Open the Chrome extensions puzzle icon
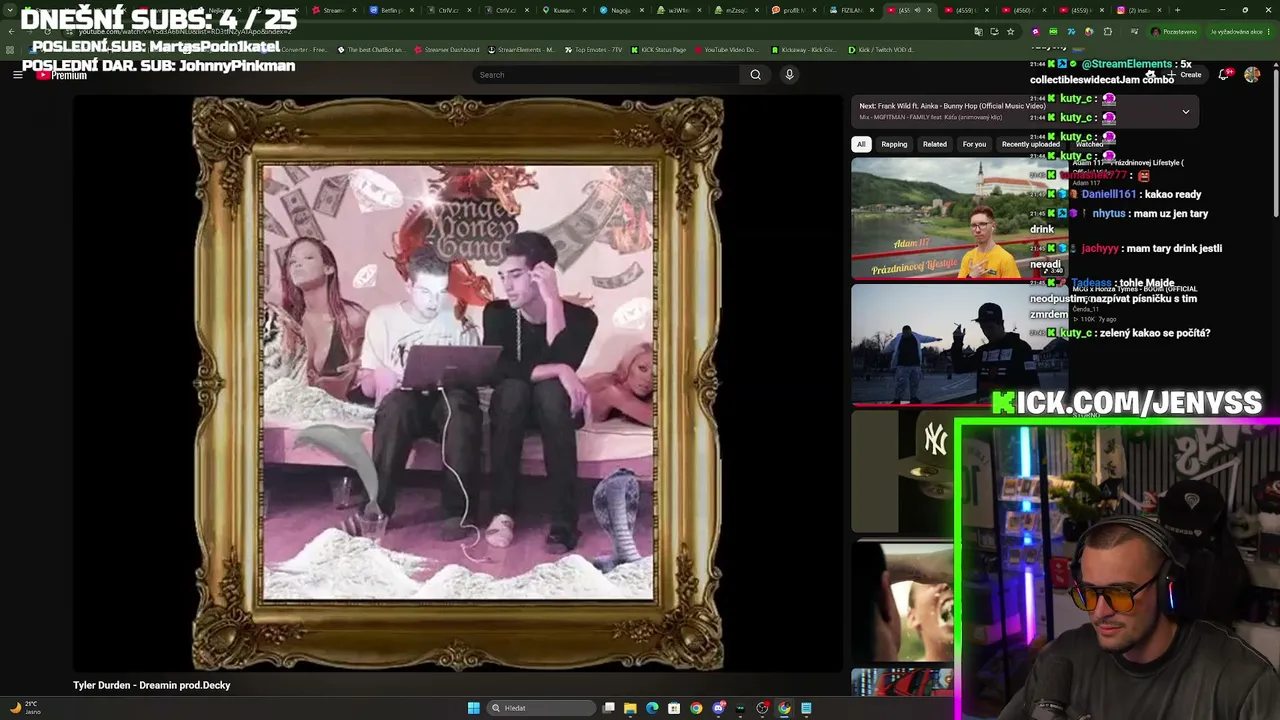The height and width of the screenshot is (720, 1280). tap(1107, 32)
